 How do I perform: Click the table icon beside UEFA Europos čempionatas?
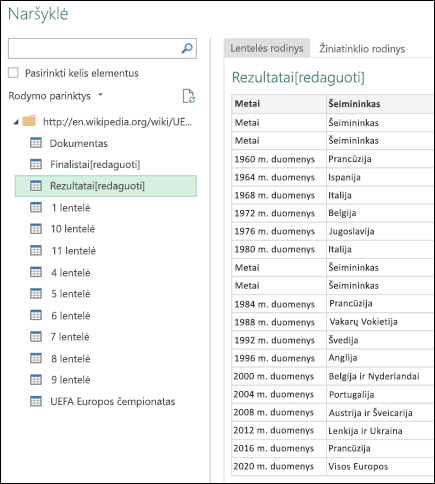(x=36, y=402)
